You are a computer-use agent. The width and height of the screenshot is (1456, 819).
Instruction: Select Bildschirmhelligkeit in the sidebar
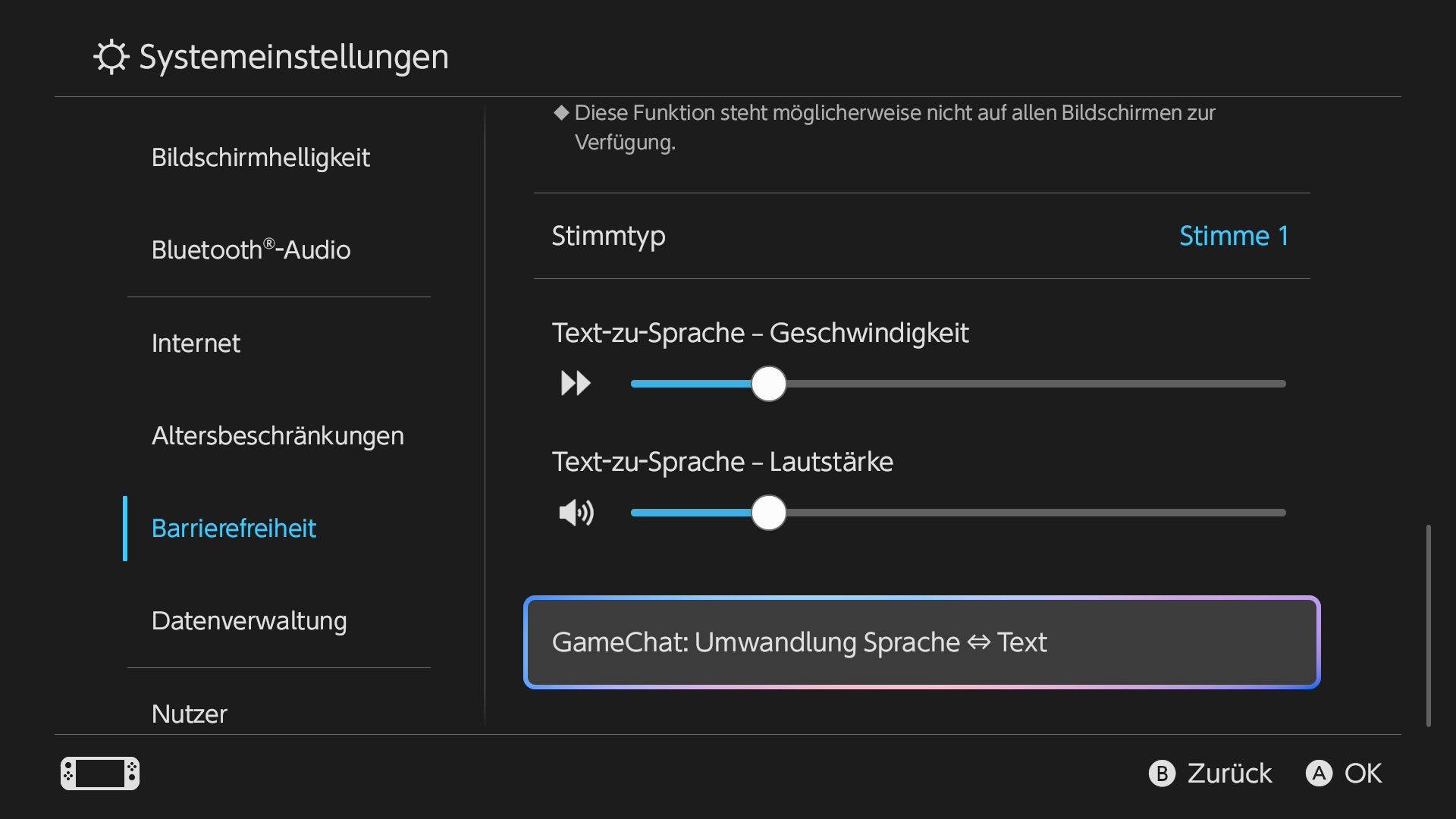coord(261,158)
